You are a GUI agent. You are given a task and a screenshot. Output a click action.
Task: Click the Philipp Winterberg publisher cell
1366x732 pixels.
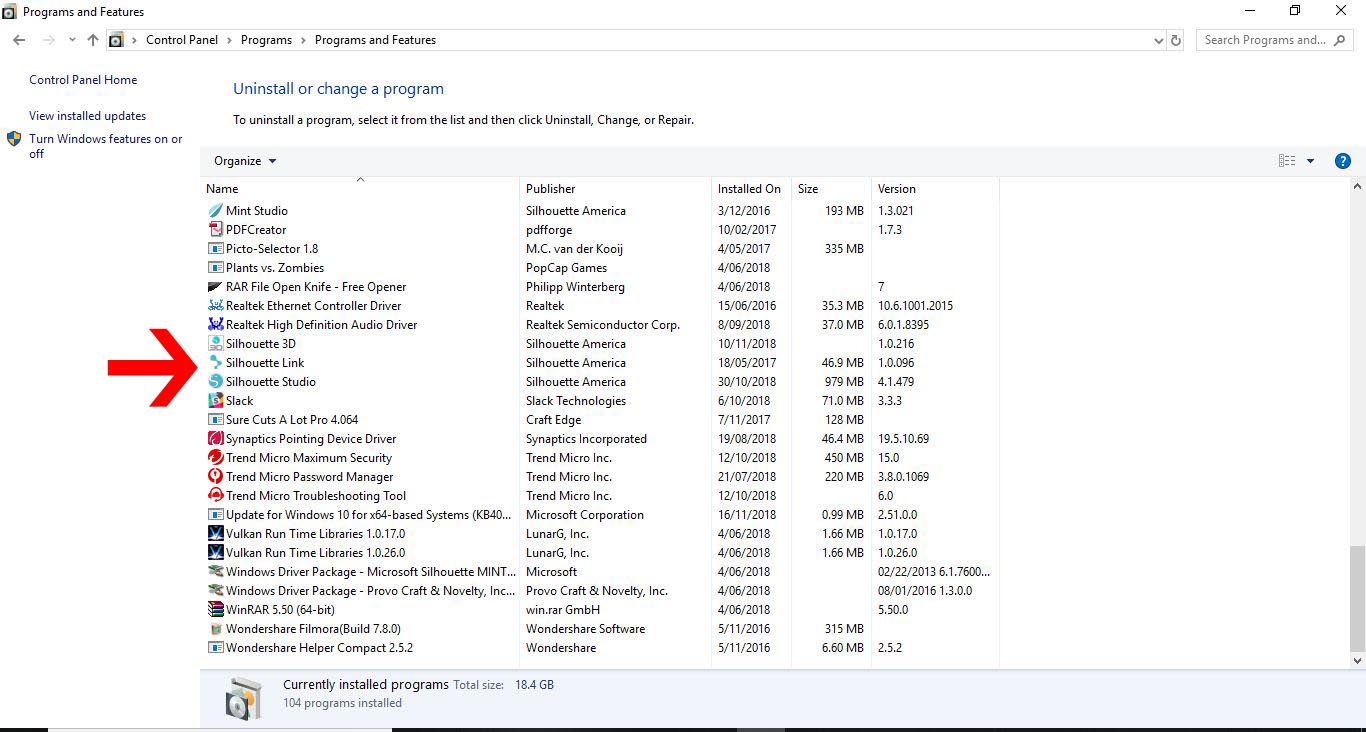(x=575, y=287)
